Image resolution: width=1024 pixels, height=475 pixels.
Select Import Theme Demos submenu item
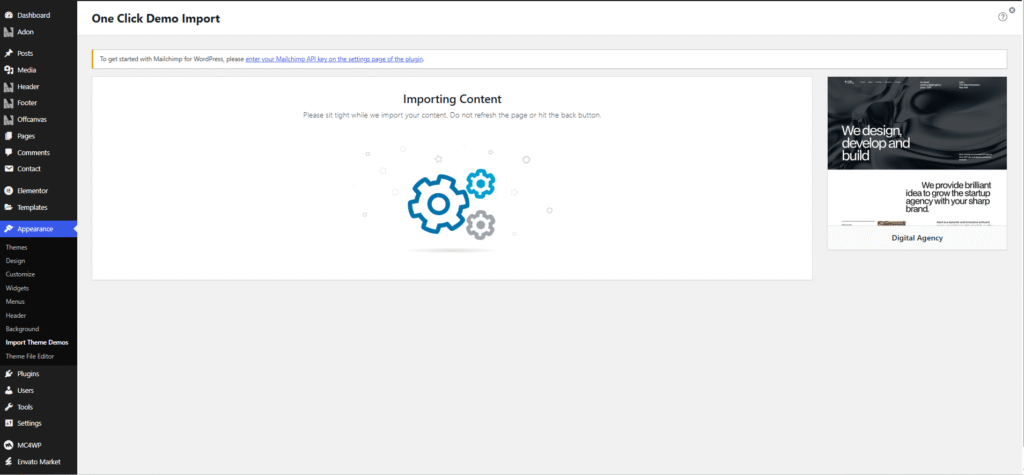point(37,342)
